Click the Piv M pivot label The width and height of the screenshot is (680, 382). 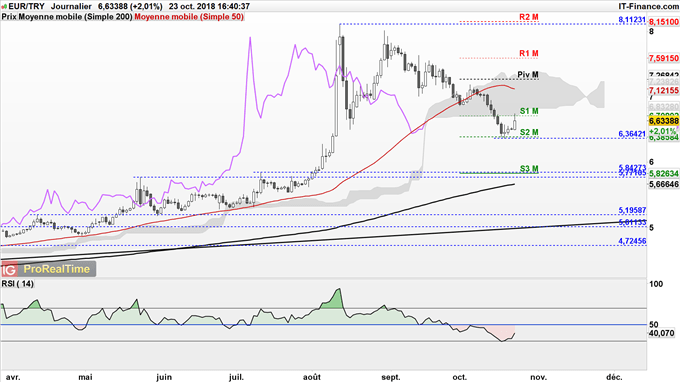coord(528,75)
